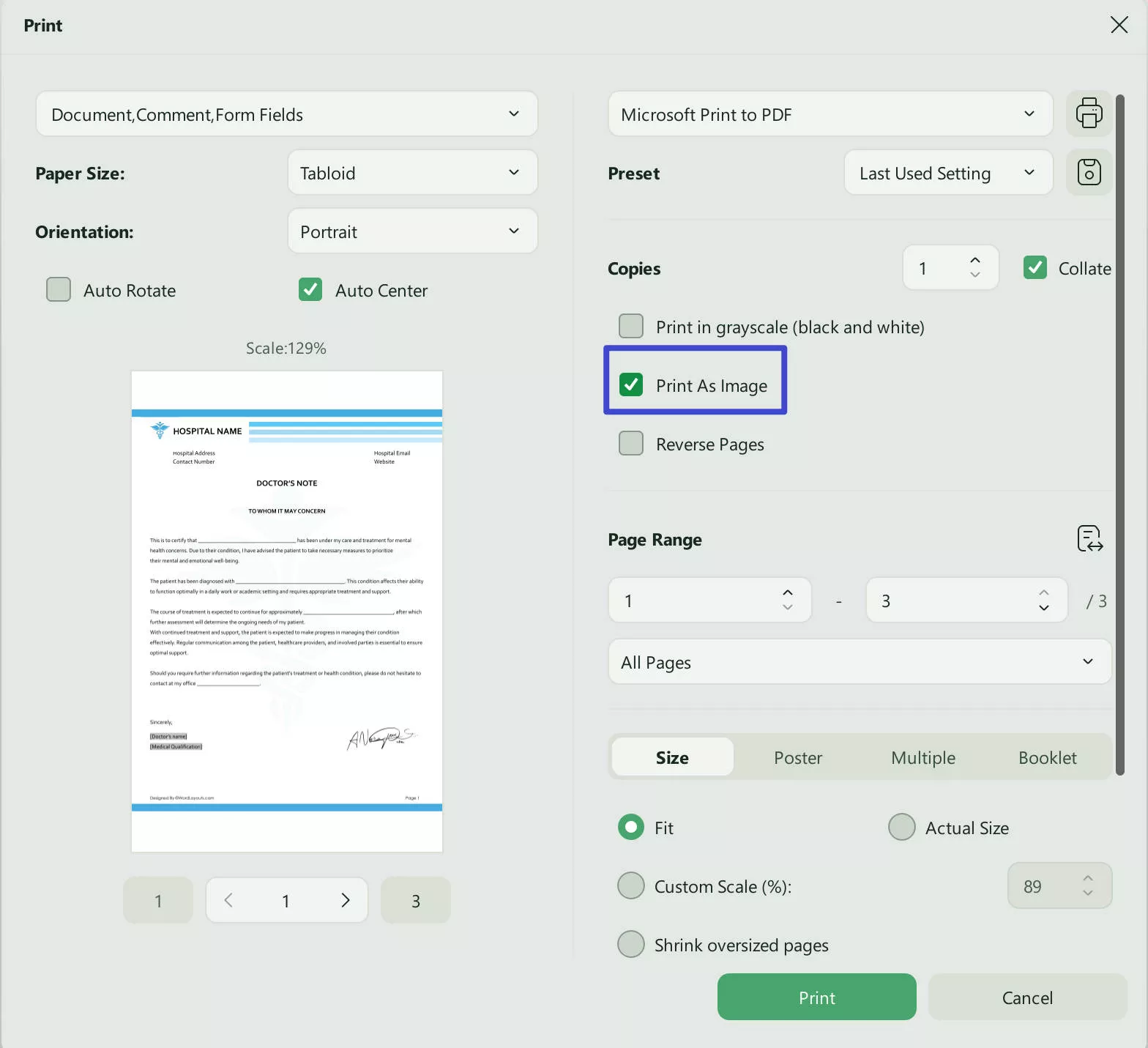Click the page range end field
The height and width of the screenshot is (1048, 1148).
tap(967, 600)
